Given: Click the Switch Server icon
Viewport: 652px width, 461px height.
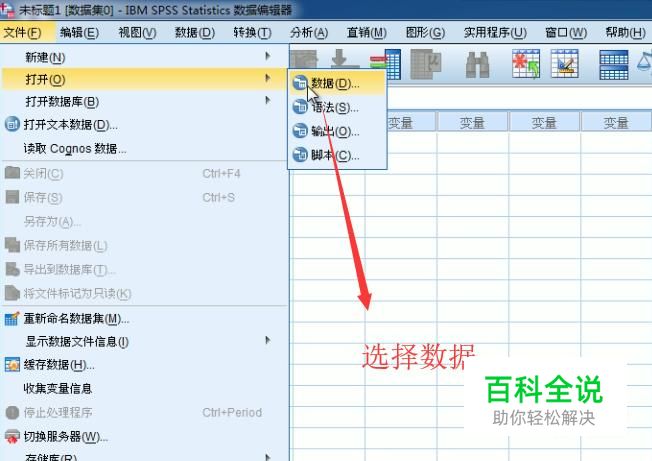Looking at the screenshot, I should (x=12, y=437).
